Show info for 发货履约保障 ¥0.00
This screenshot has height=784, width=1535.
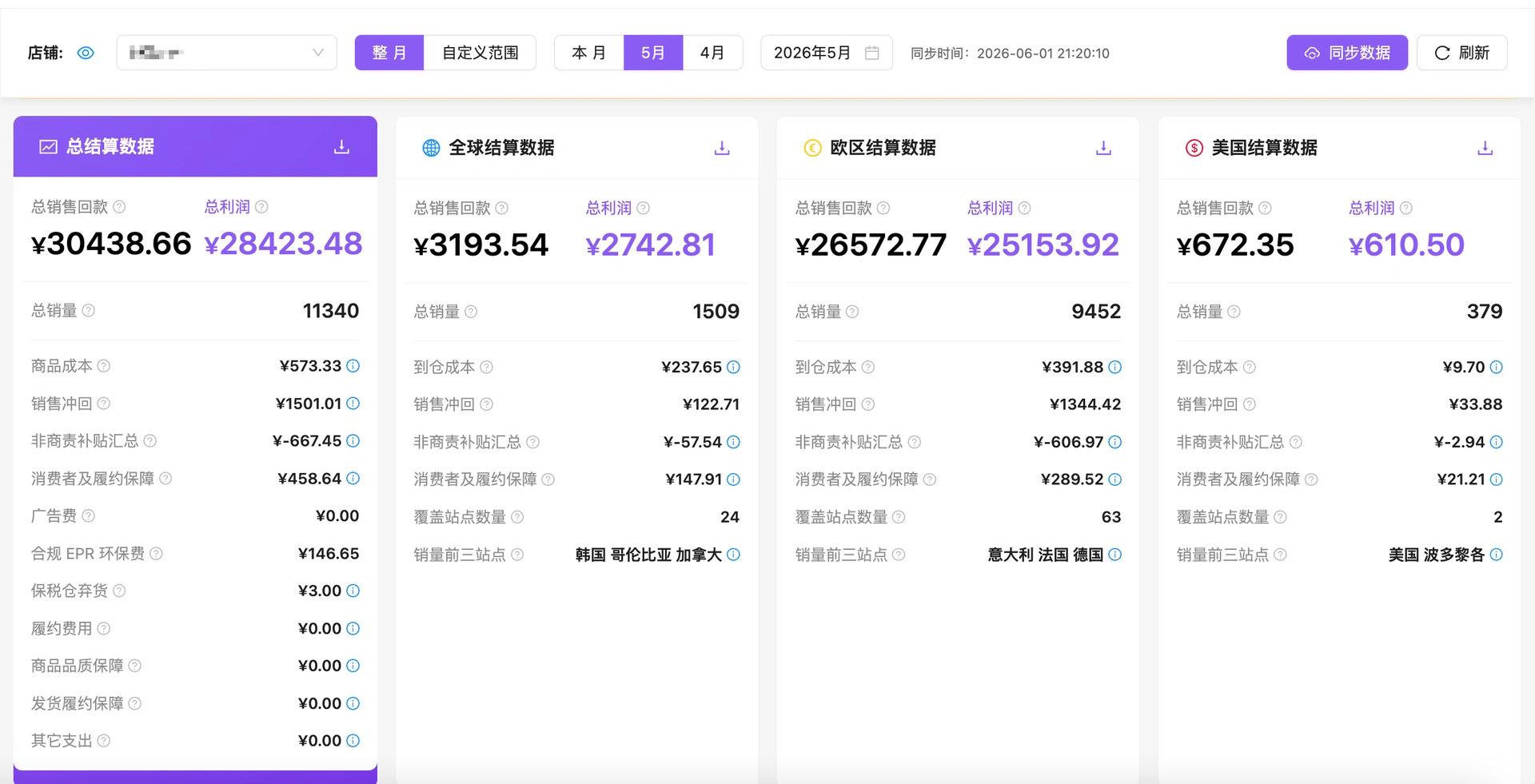coord(353,703)
